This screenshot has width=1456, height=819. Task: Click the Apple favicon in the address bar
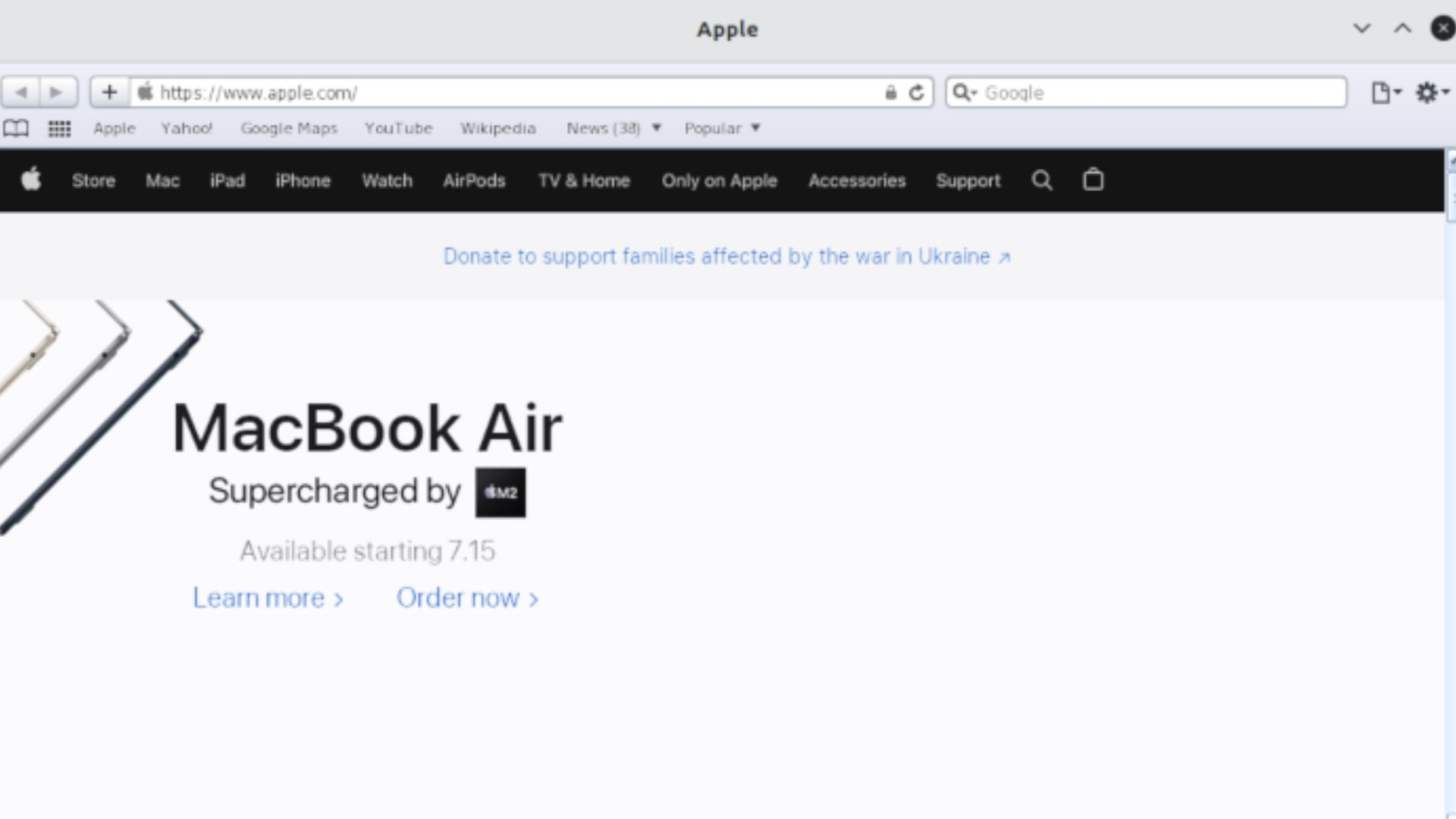(x=145, y=92)
